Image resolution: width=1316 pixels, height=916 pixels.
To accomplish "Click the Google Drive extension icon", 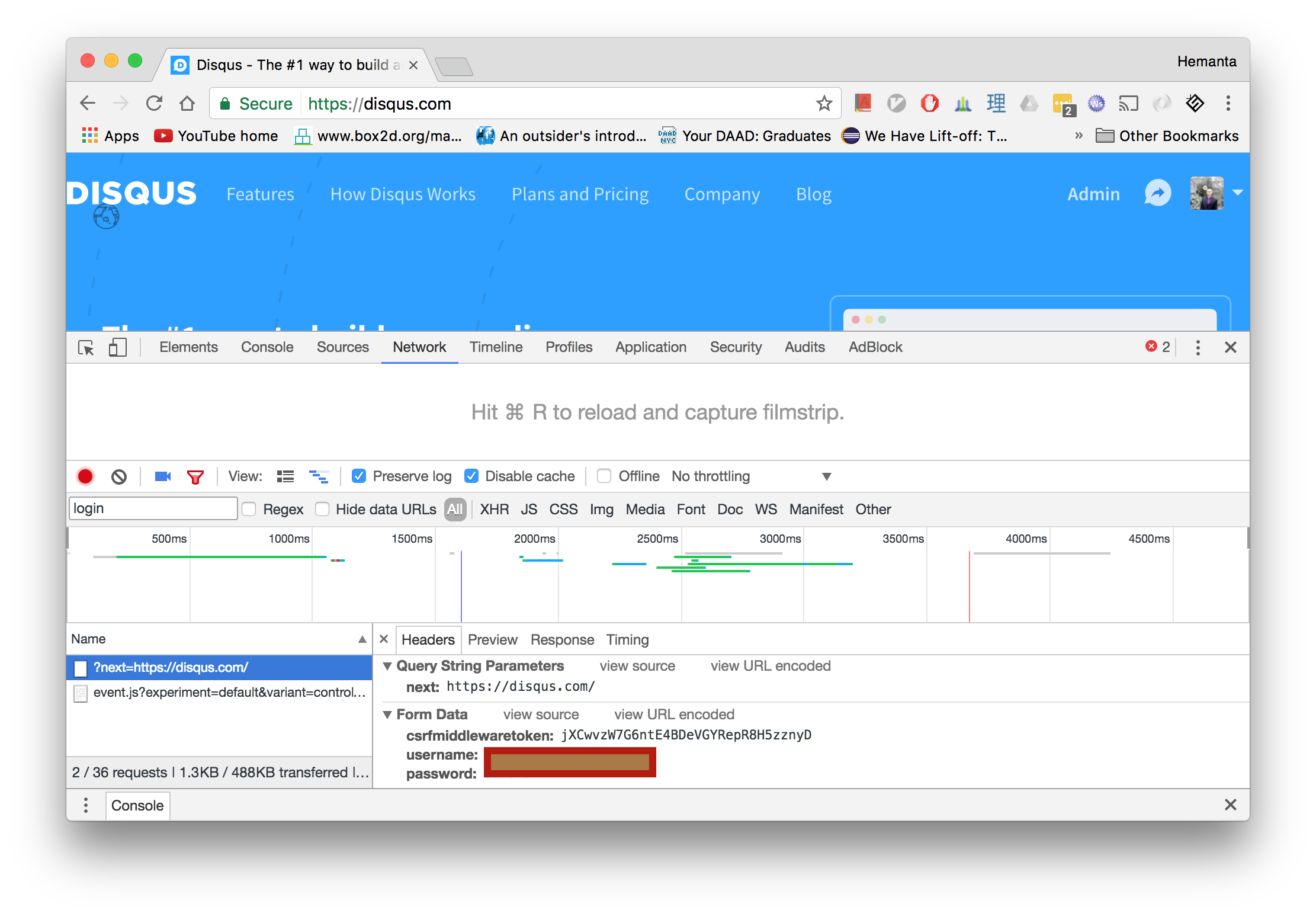I will pos(1029,104).
